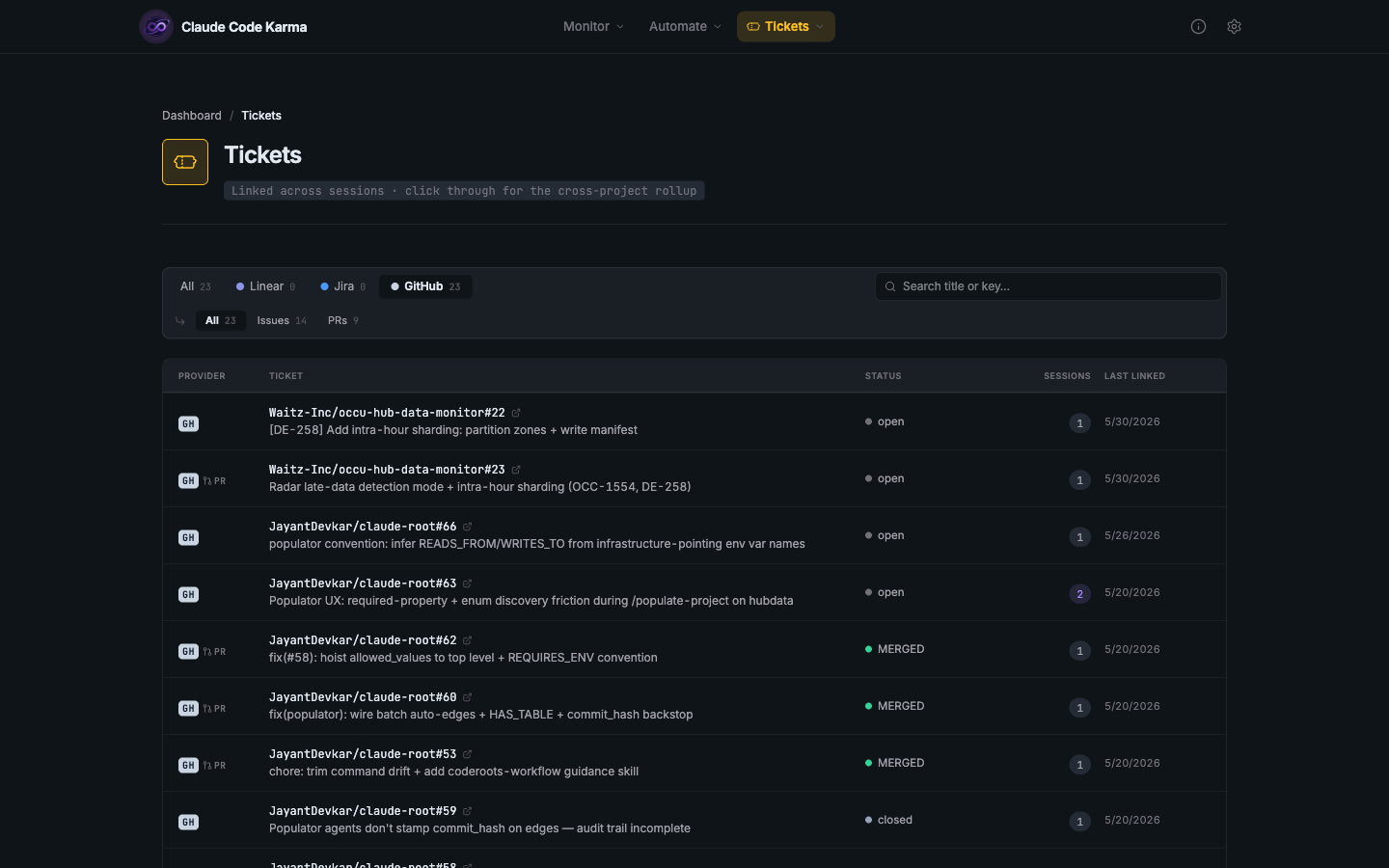Click 'Populator agents don't stamp commit_hash' title
The width and height of the screenshot is (1389, 868).
479,828
